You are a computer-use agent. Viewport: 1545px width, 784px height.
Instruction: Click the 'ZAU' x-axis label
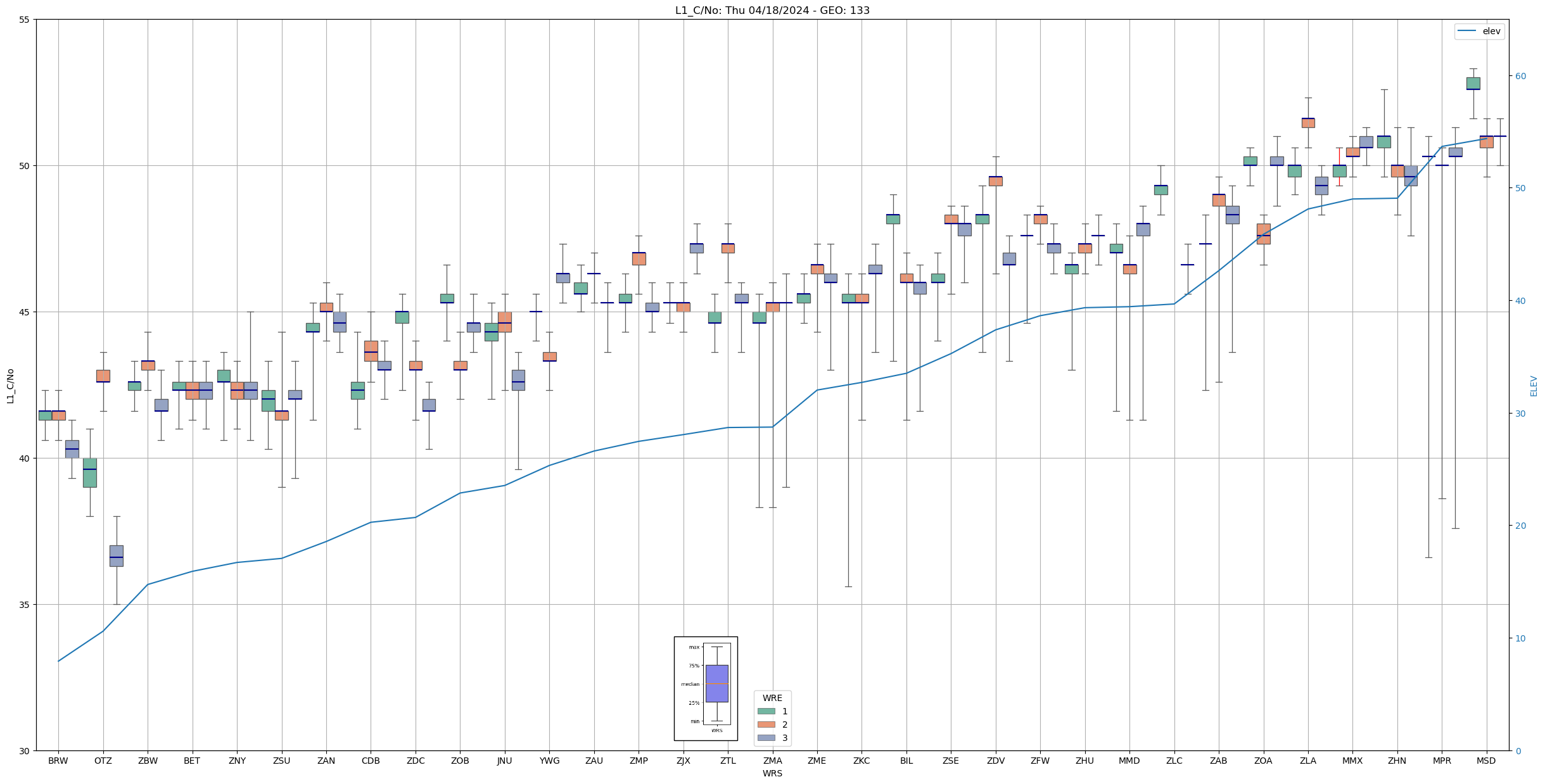click(x=594, y=761)
